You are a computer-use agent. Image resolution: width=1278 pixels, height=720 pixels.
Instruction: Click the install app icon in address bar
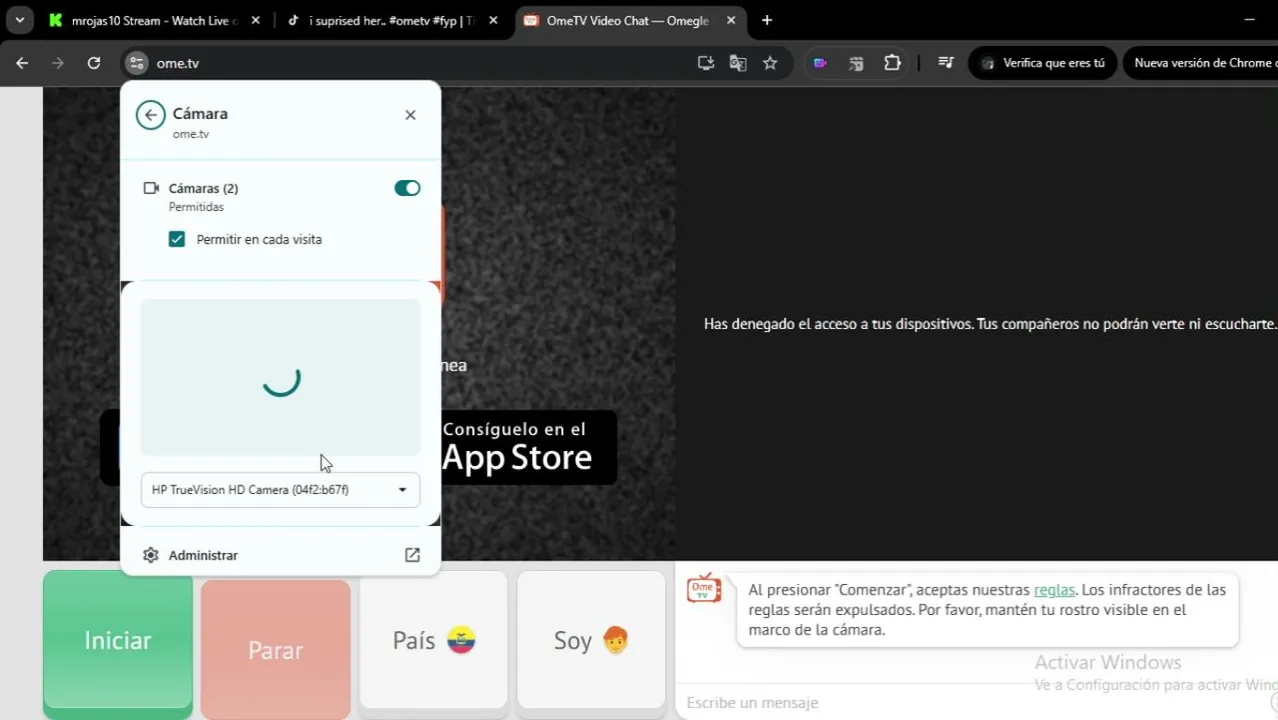click(x=706, y=63)
